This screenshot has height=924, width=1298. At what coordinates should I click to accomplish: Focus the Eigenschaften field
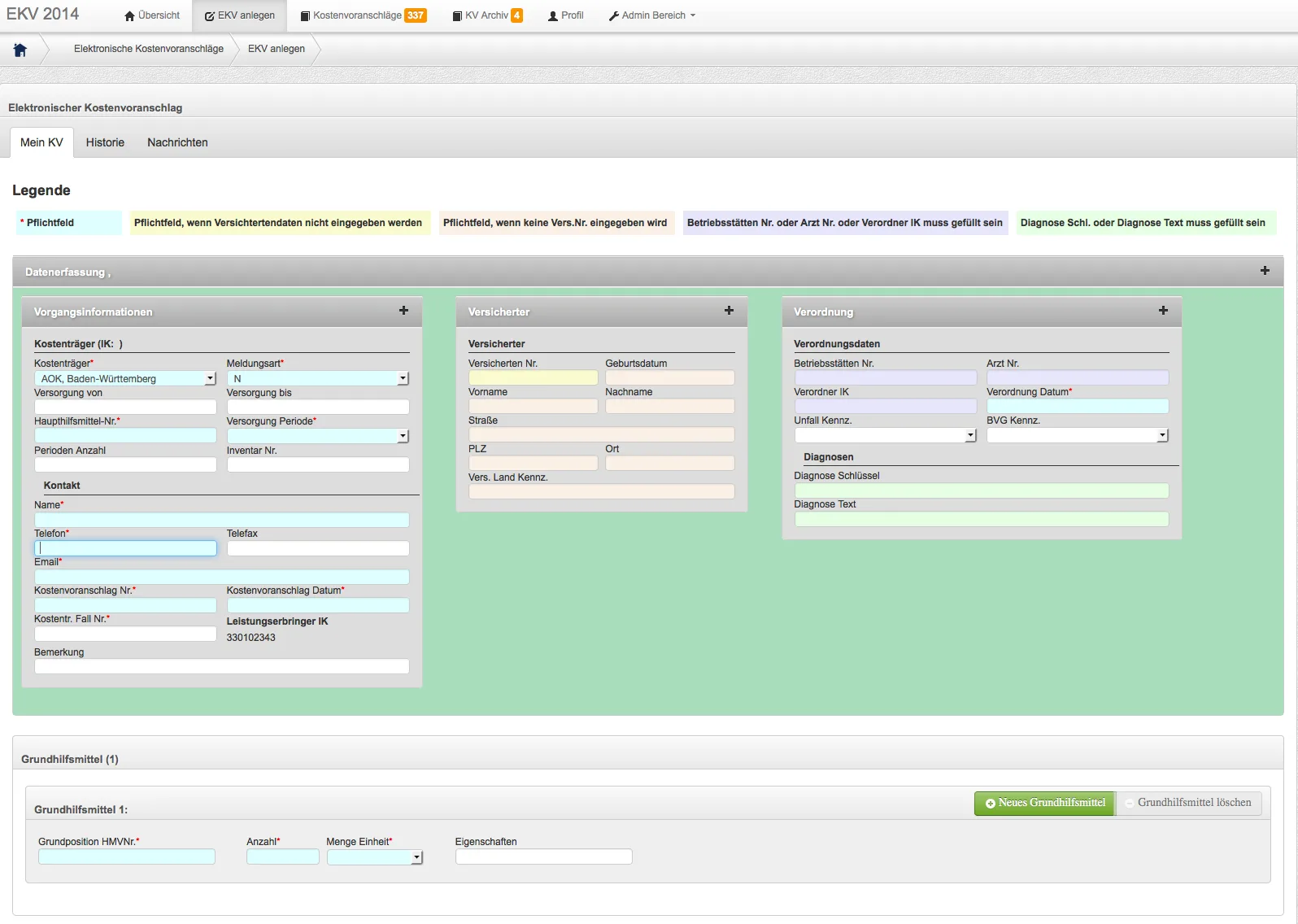click(x=543, y=856)
